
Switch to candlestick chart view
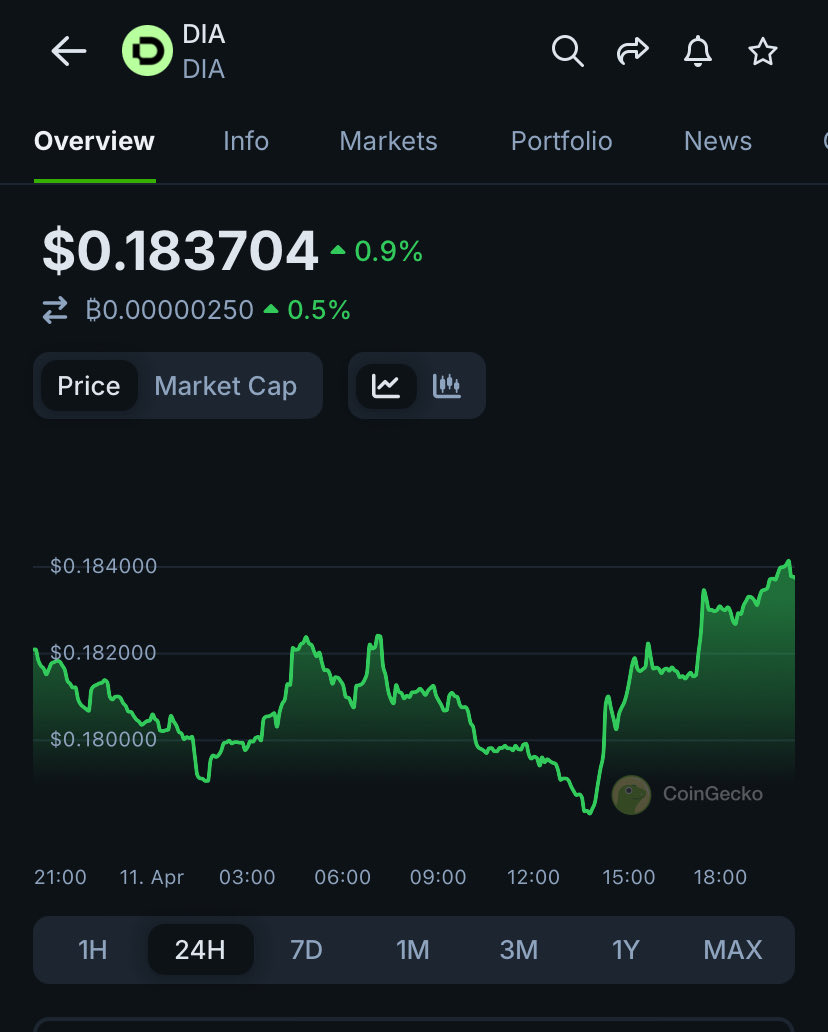click(x=447, y=386)
